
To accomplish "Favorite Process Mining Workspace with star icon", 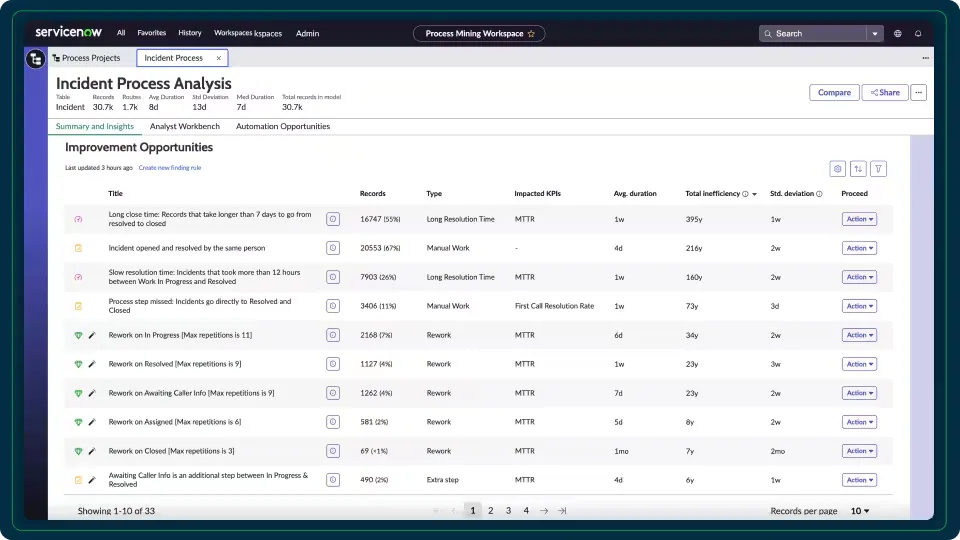I will tap(531, 33).
